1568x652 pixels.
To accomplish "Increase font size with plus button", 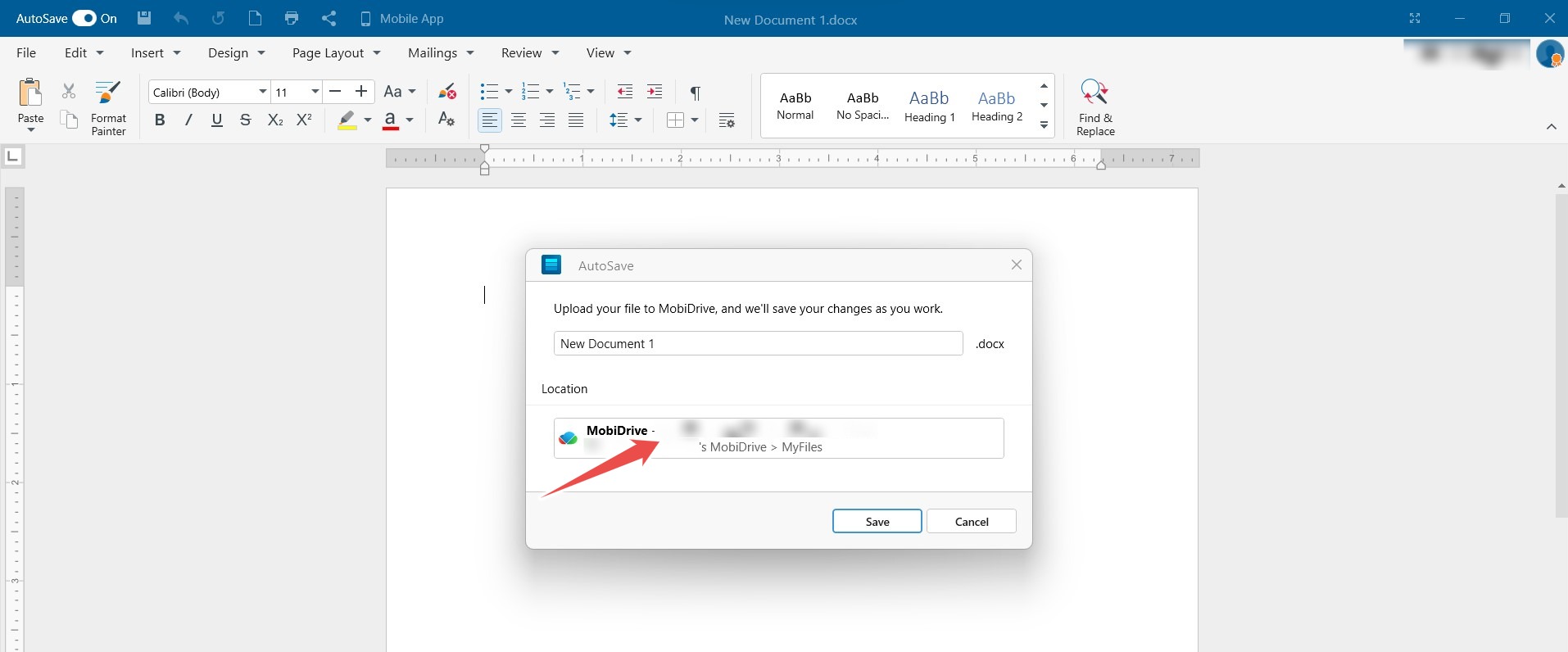I will (361, 92).
